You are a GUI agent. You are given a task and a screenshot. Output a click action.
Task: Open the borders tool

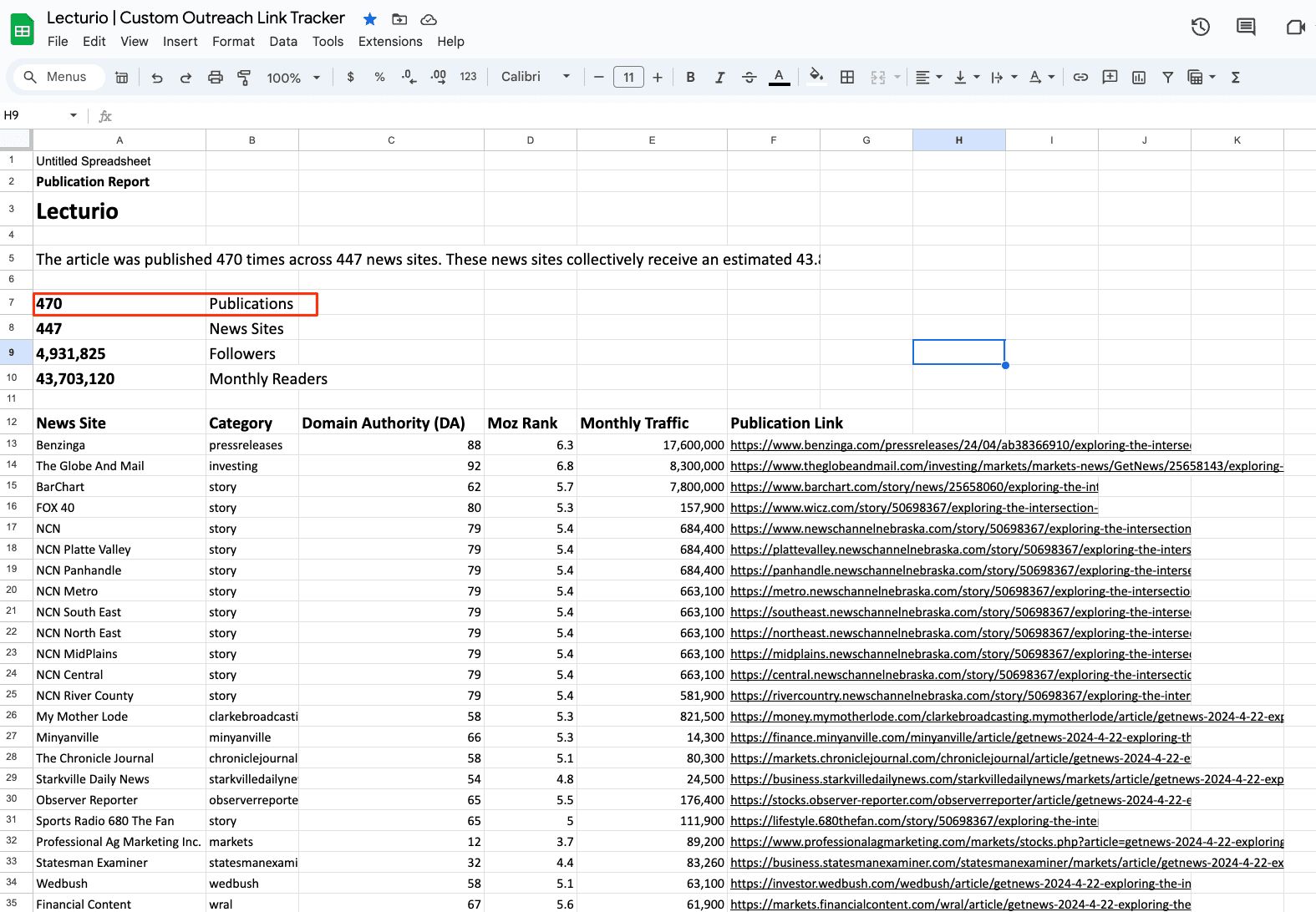pos(847,77)
